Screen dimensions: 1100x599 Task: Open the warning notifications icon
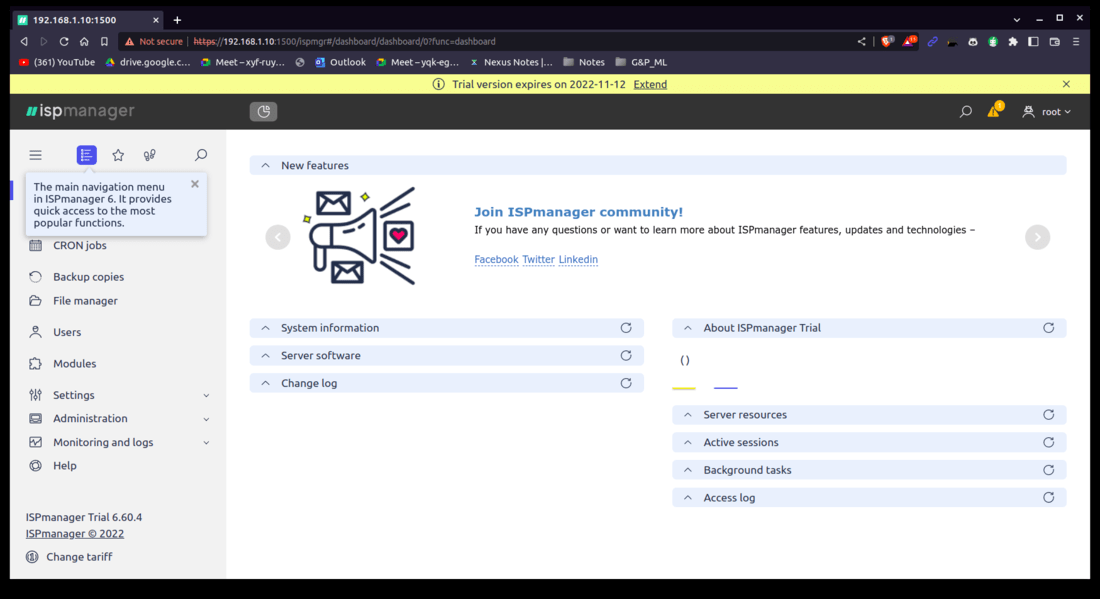[995, 110]
